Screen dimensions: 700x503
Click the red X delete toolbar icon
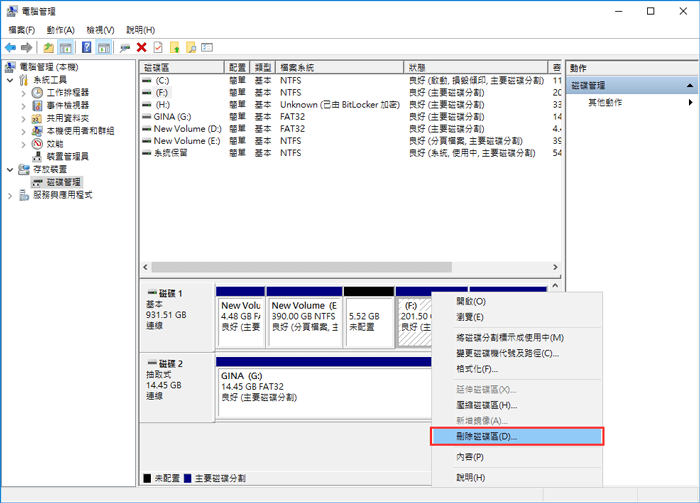(142, 47)
